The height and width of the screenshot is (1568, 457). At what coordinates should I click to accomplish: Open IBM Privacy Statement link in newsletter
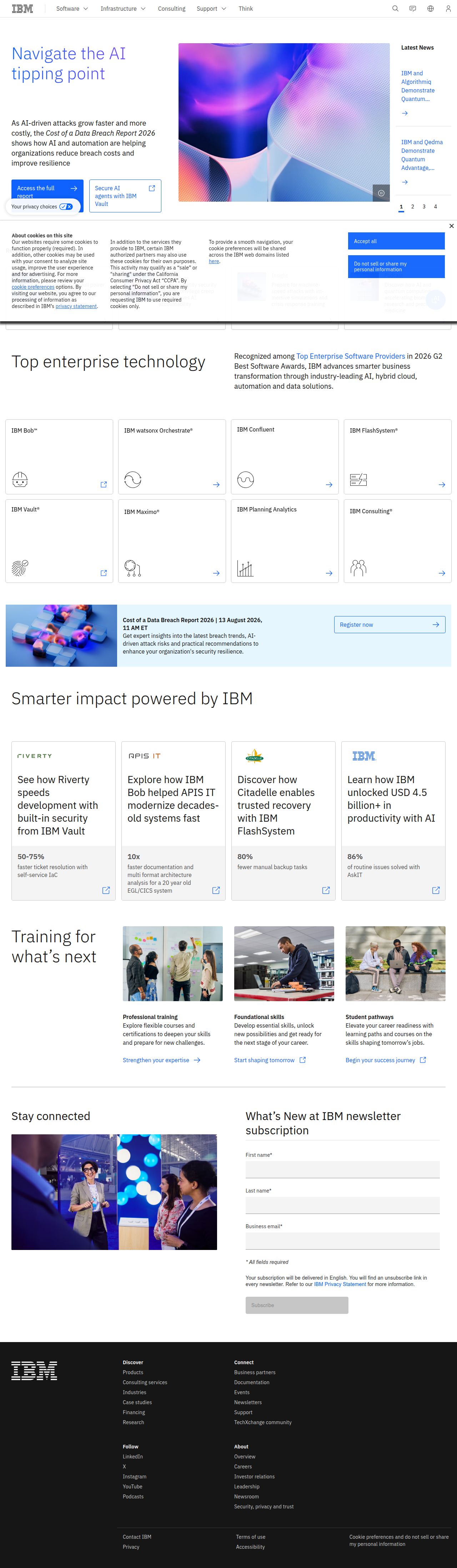click(x=340, y=1284)
